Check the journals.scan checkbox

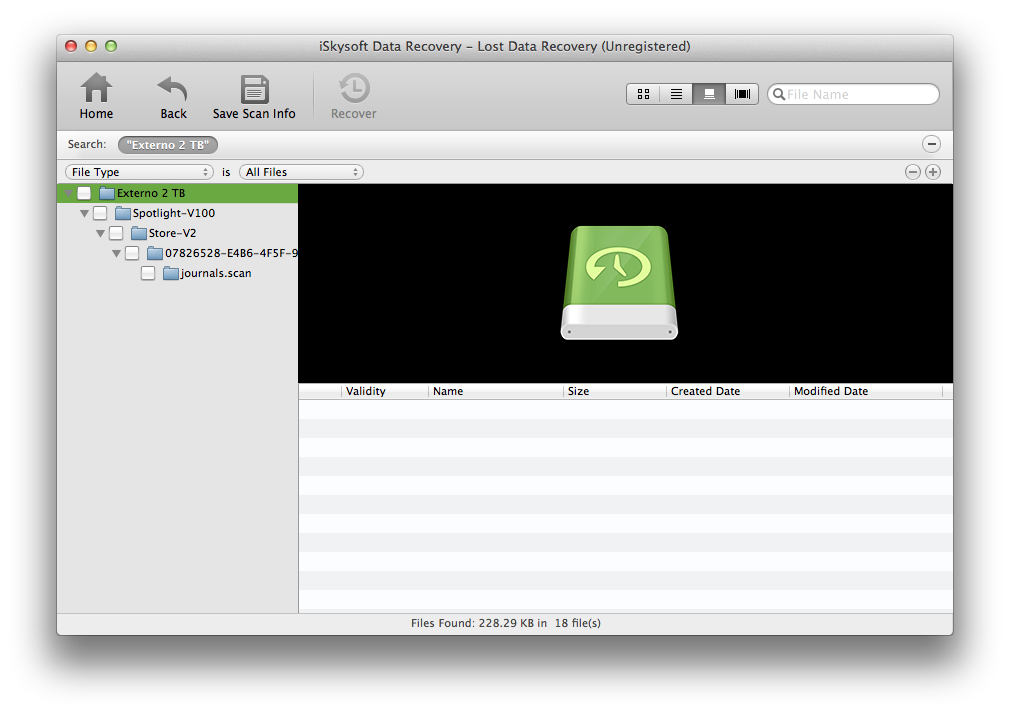(x=148, y=273)
